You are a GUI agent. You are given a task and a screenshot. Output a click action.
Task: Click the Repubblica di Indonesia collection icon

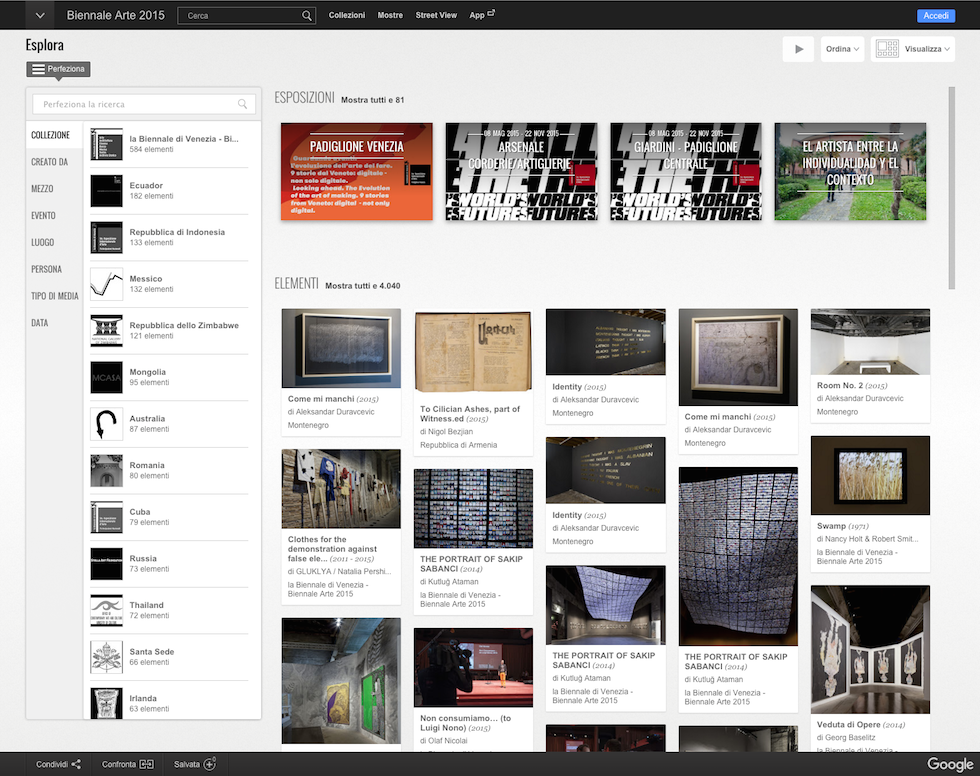coord(106,237)
